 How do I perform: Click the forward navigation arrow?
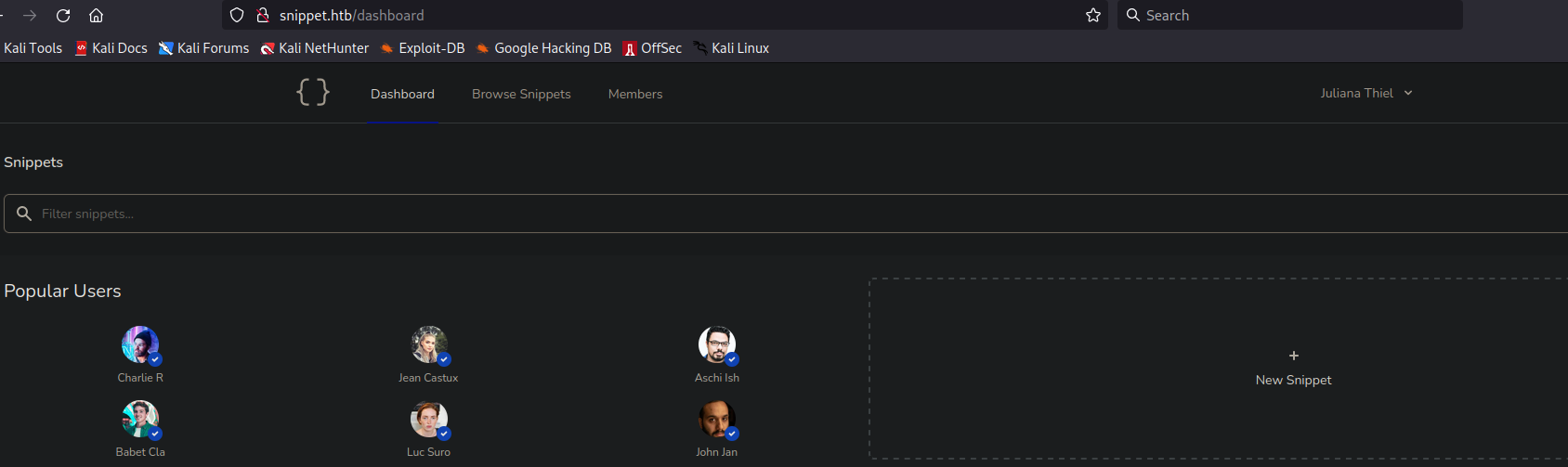[x=30, y=16]
